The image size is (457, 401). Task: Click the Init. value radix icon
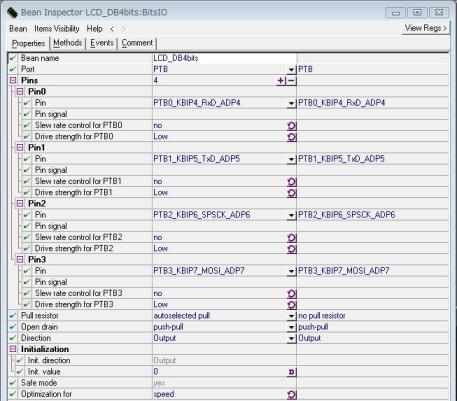(292, 372)
